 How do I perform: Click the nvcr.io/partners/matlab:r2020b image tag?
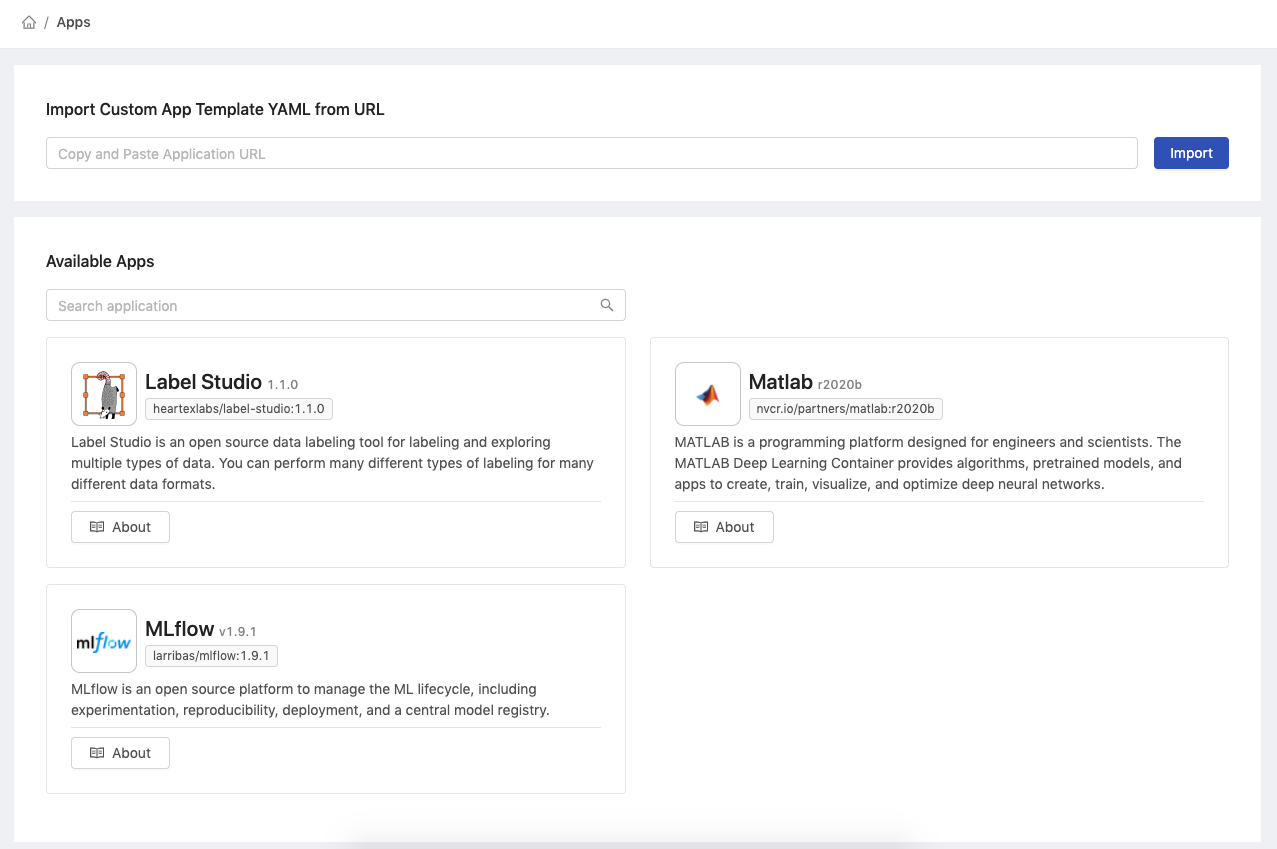click(x=845, y=408)
